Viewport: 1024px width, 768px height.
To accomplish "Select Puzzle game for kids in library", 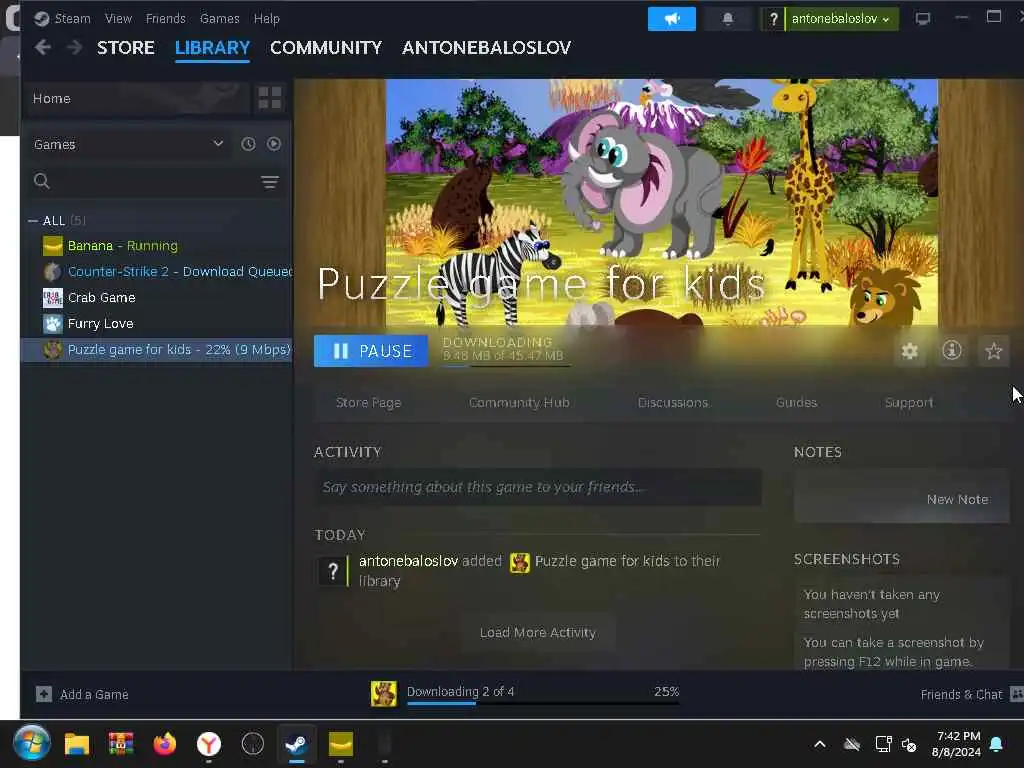I will point(157,349).
